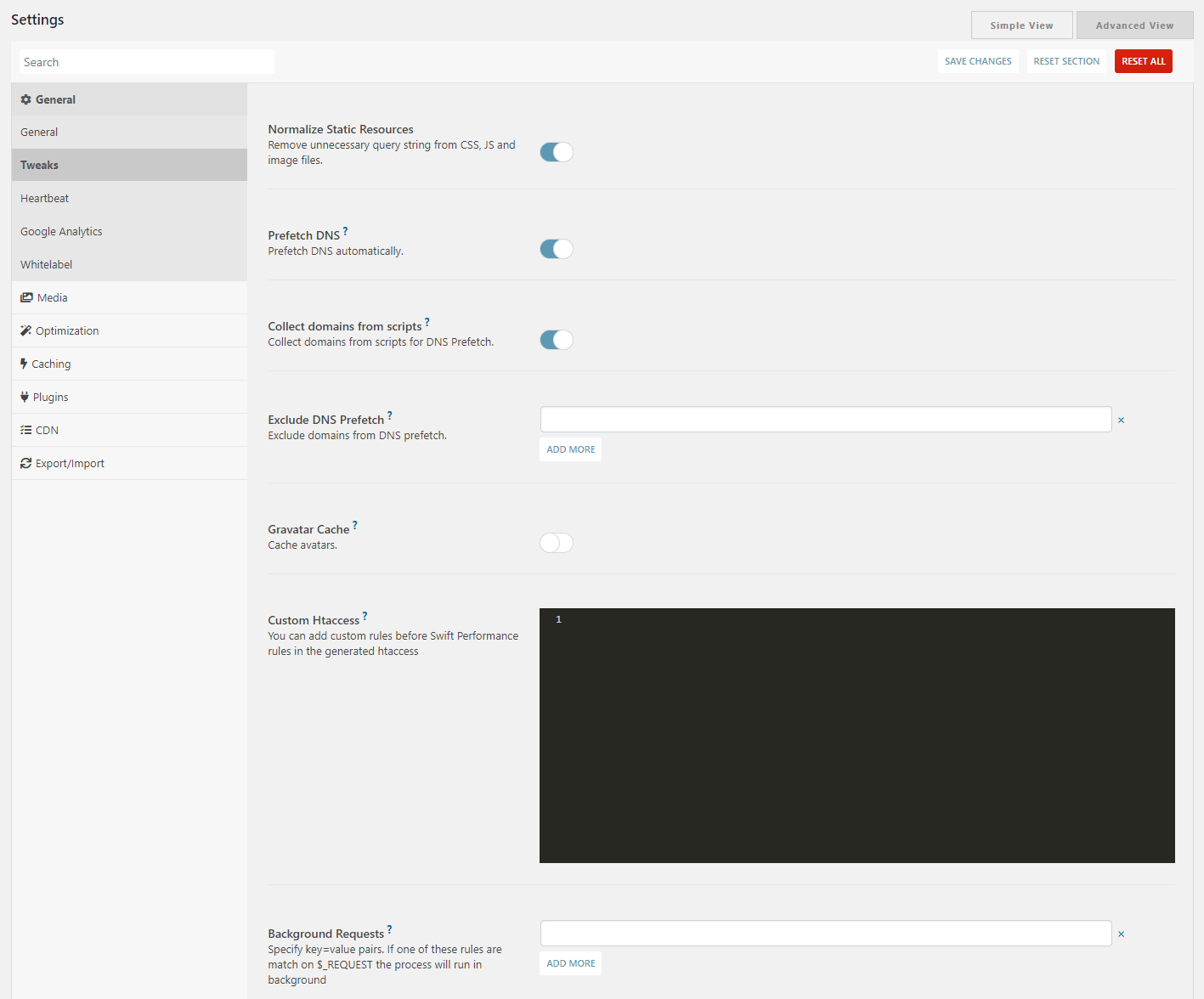Switch to Simple View
The width and height of the screenshot is (1204, 999).
point(1021,25)
